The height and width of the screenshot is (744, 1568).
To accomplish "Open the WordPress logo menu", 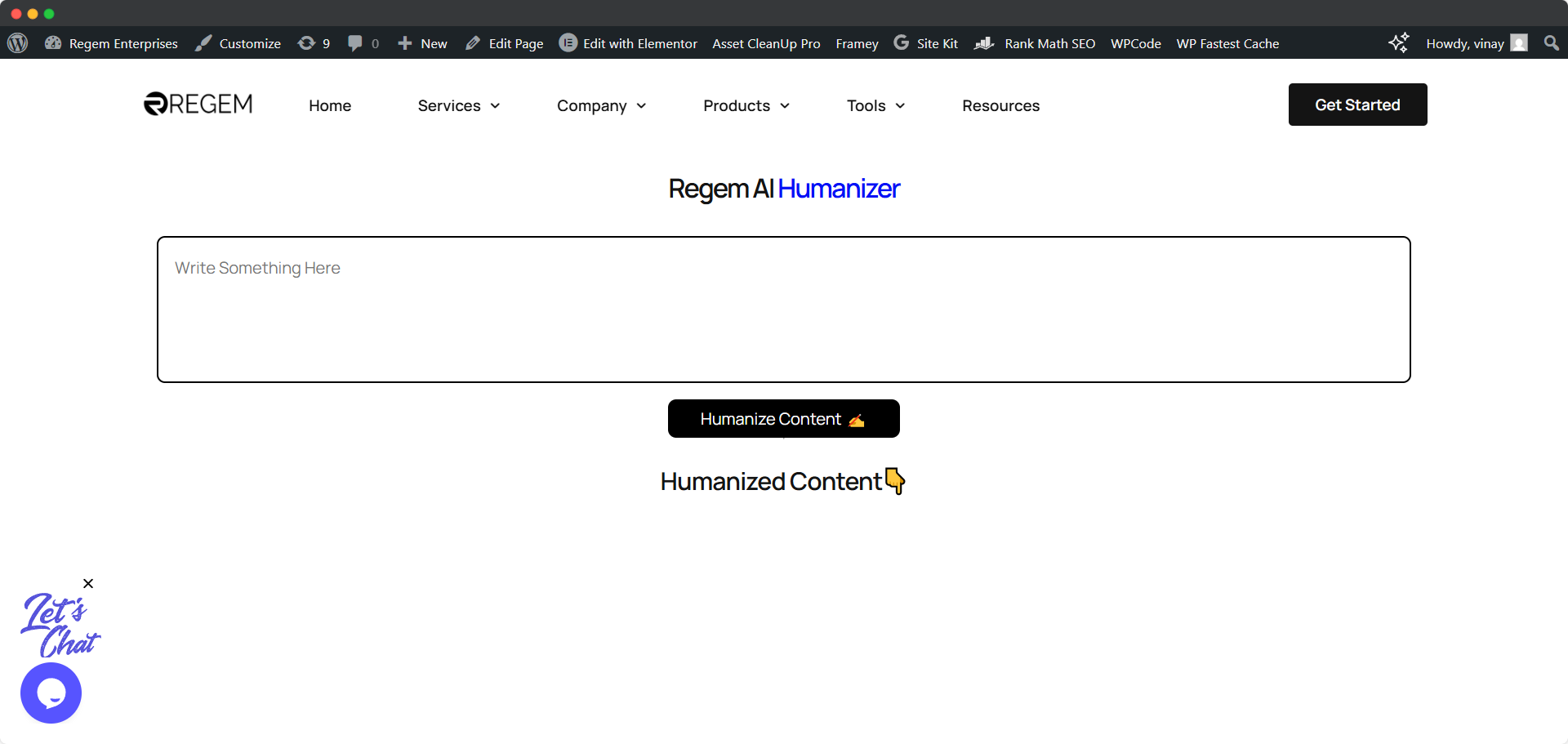I will (x=17, y=43).
